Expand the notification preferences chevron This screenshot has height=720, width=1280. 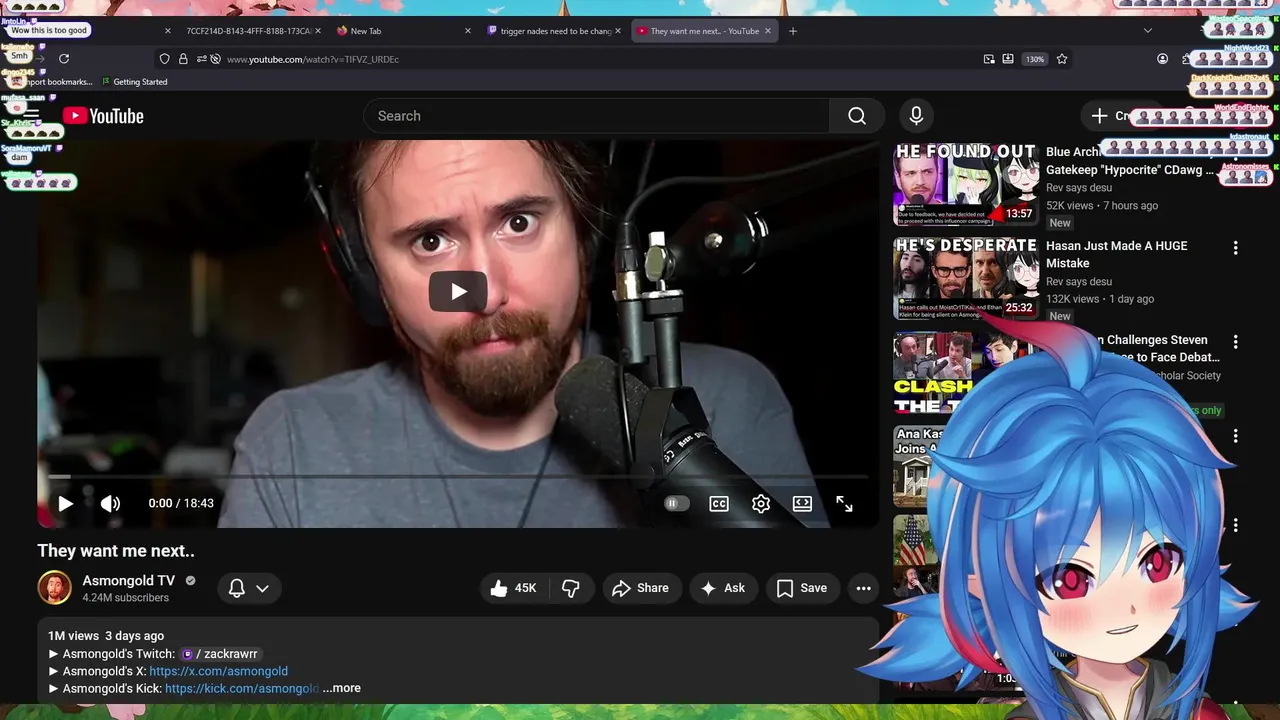tap(262, 588)
